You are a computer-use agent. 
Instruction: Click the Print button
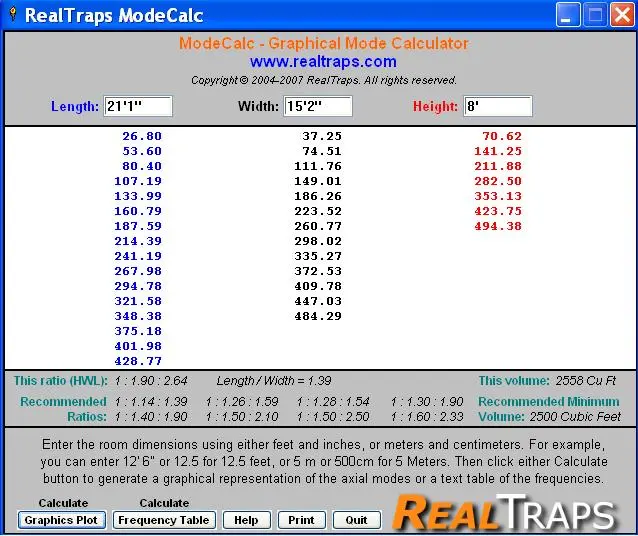pyautogui.click(x=302, y=520)
